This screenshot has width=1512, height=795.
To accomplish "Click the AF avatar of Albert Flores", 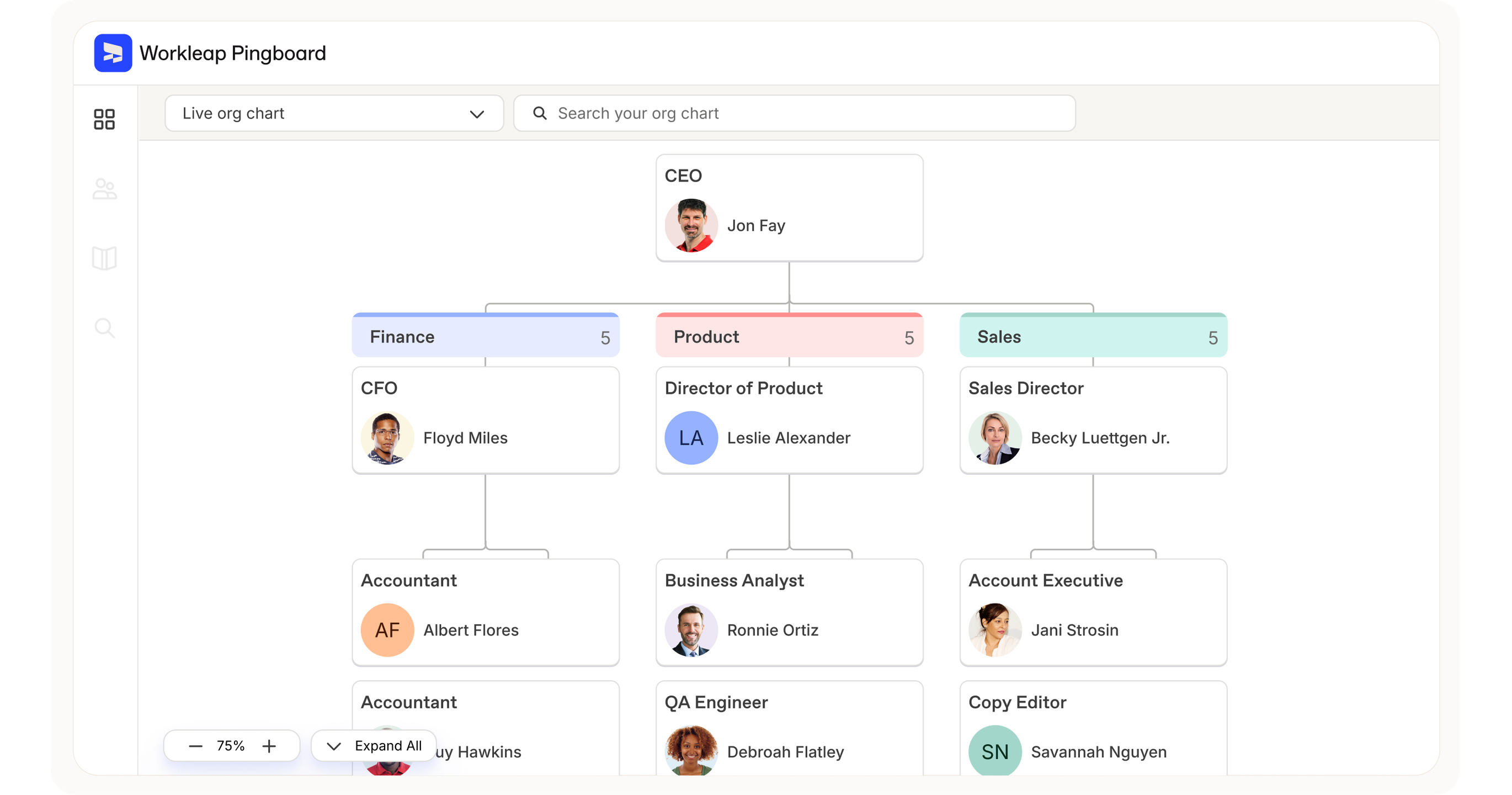I will click(x=387, y=630).
